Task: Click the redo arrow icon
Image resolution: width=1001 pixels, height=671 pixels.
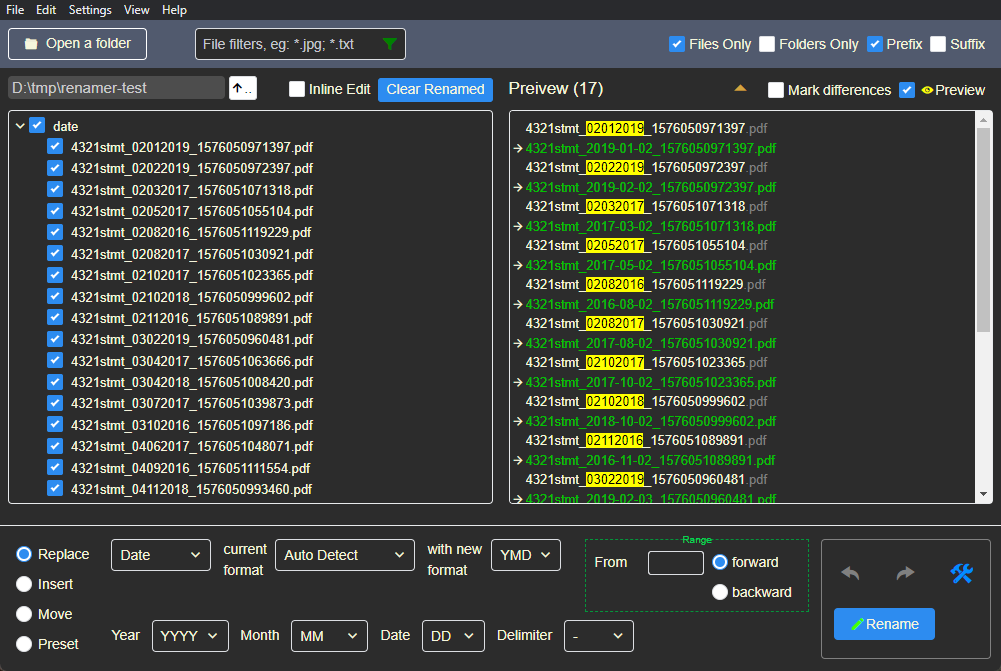Action: (905, 573)
